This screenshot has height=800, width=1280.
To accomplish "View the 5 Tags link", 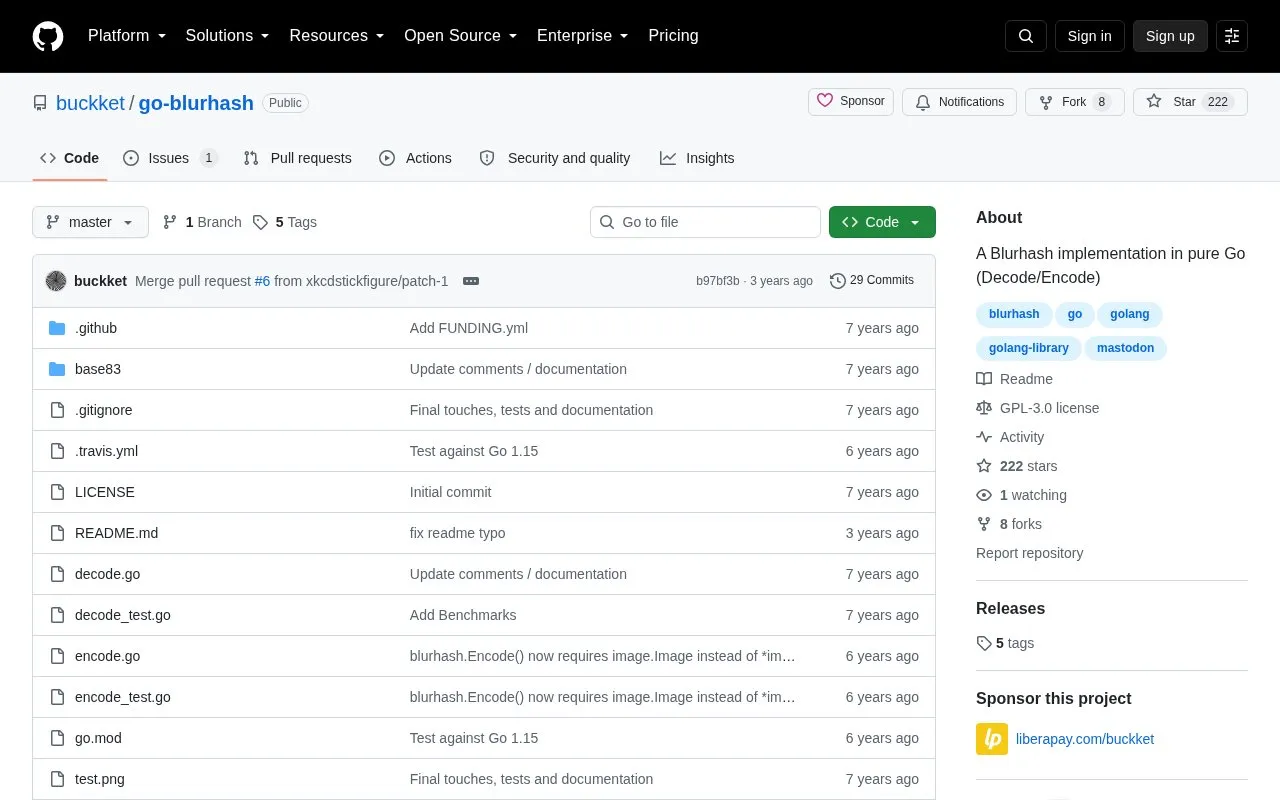I will pos(285,222).
